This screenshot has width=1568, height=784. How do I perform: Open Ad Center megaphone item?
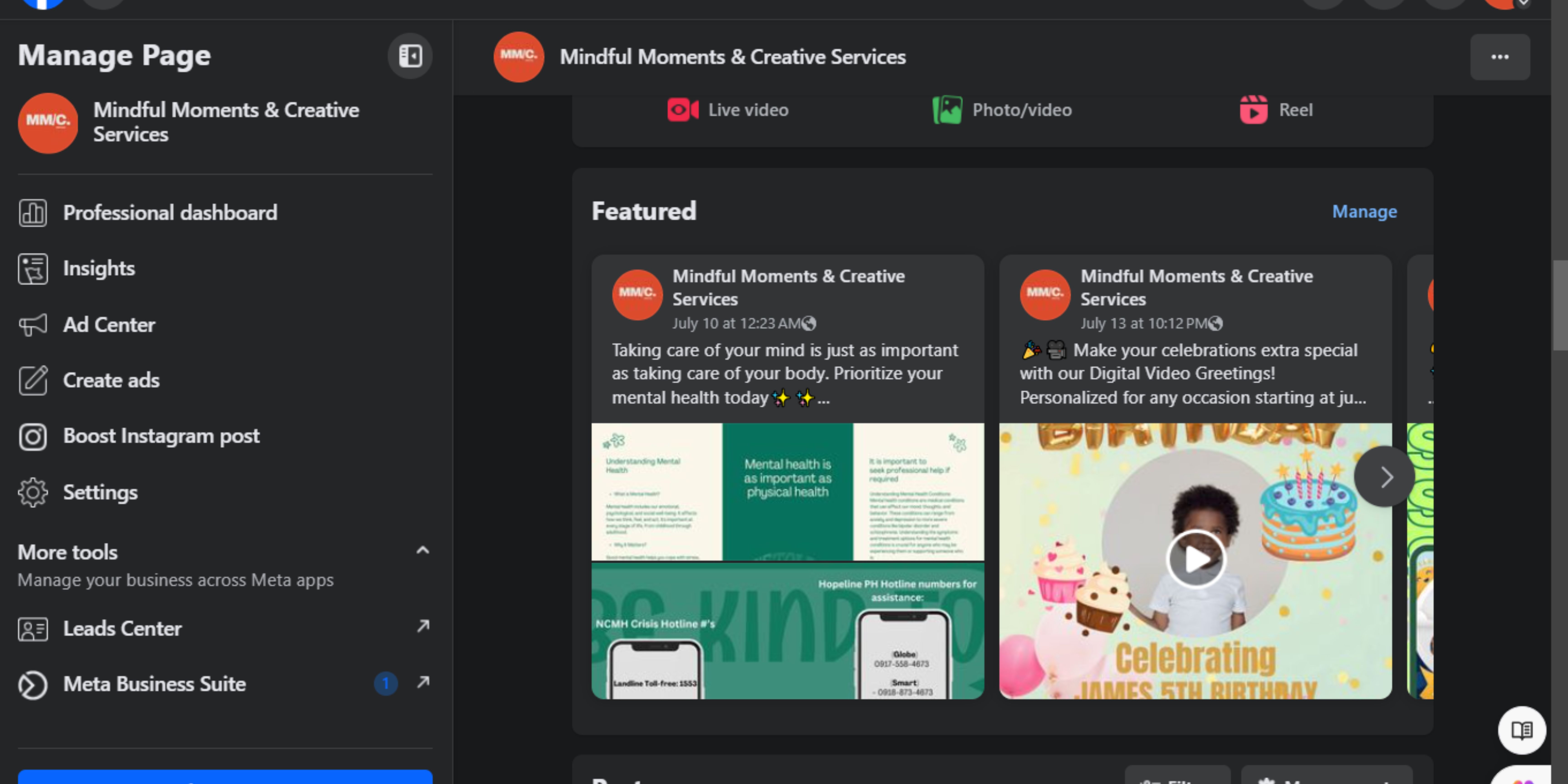click(108, 324)
